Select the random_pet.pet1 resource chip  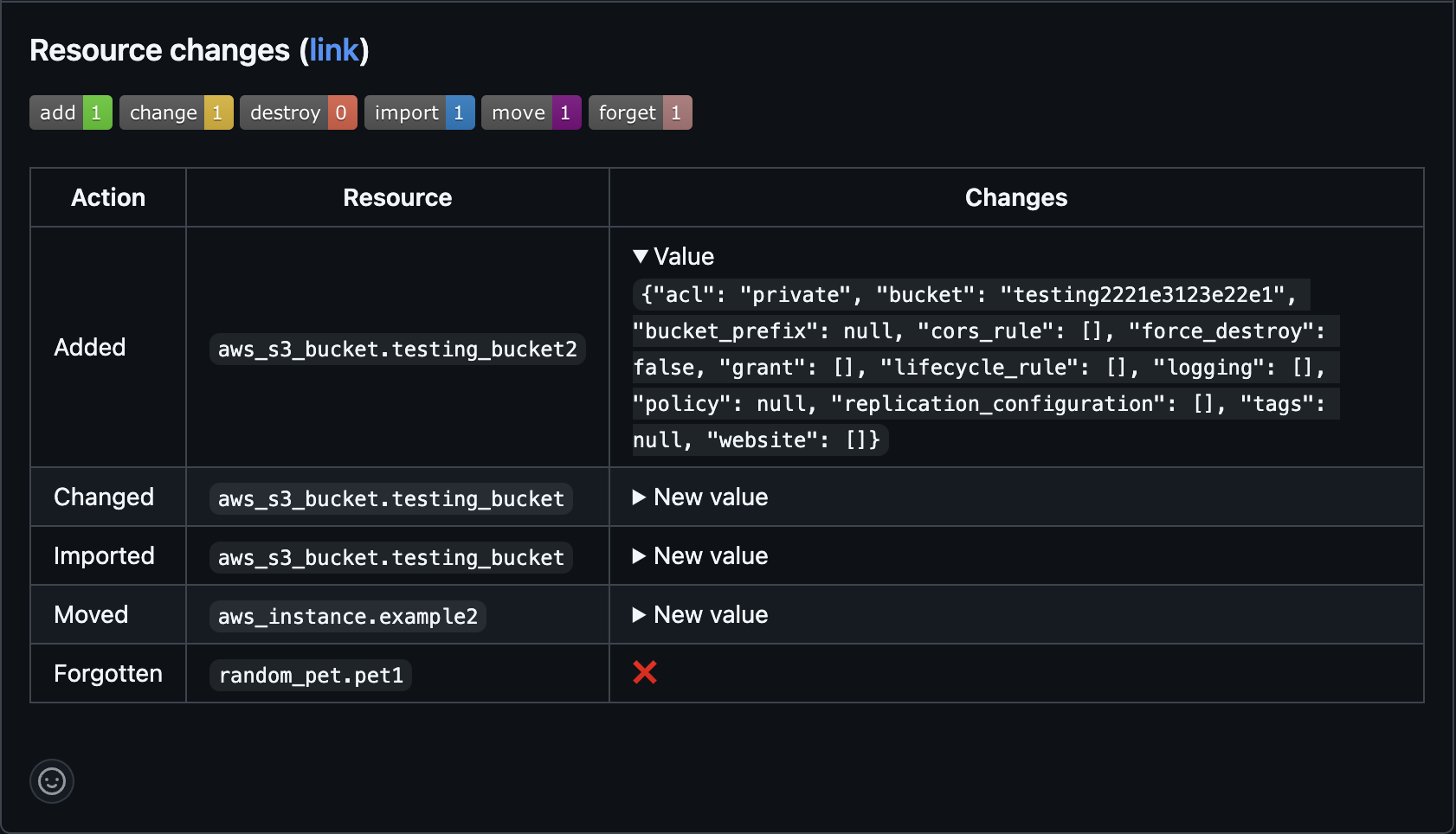point(309,675)
